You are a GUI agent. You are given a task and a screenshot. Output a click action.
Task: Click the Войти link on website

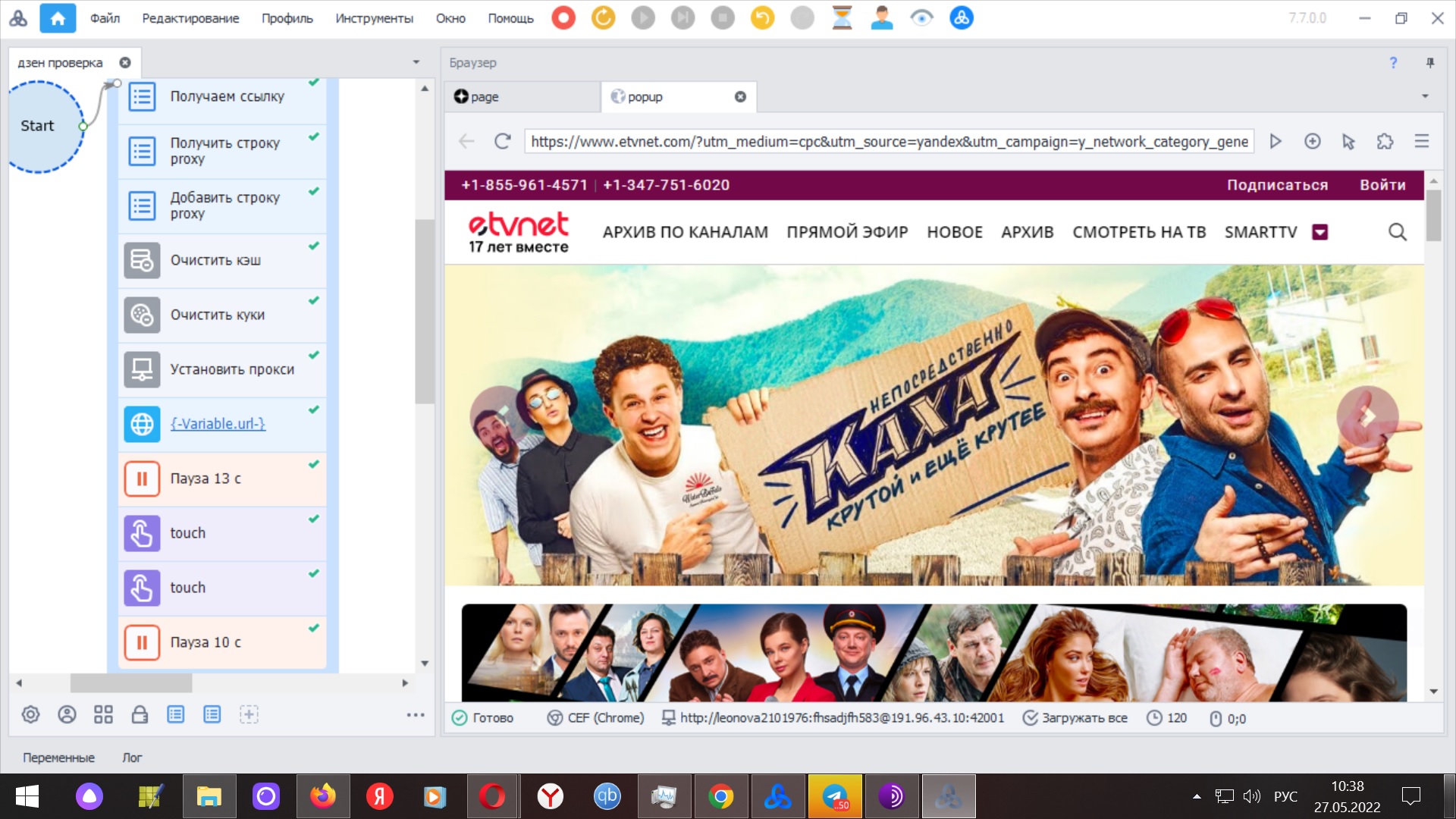pos(1382,185)
